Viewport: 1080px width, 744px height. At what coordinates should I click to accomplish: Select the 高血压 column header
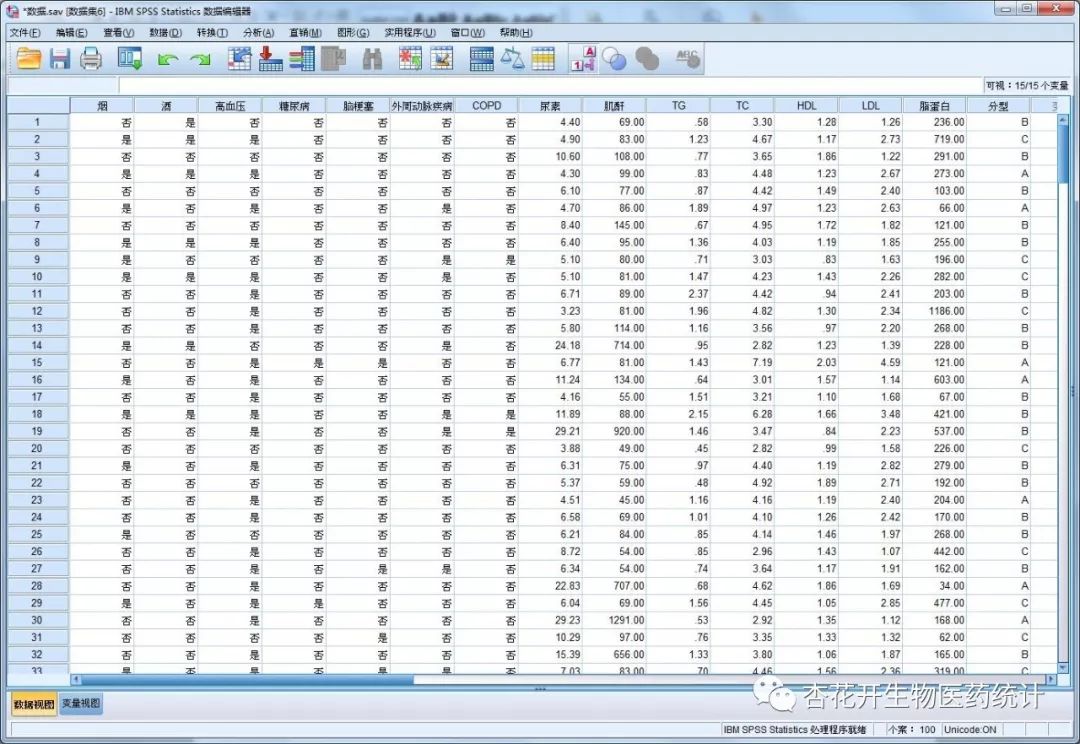coord(230,105)
